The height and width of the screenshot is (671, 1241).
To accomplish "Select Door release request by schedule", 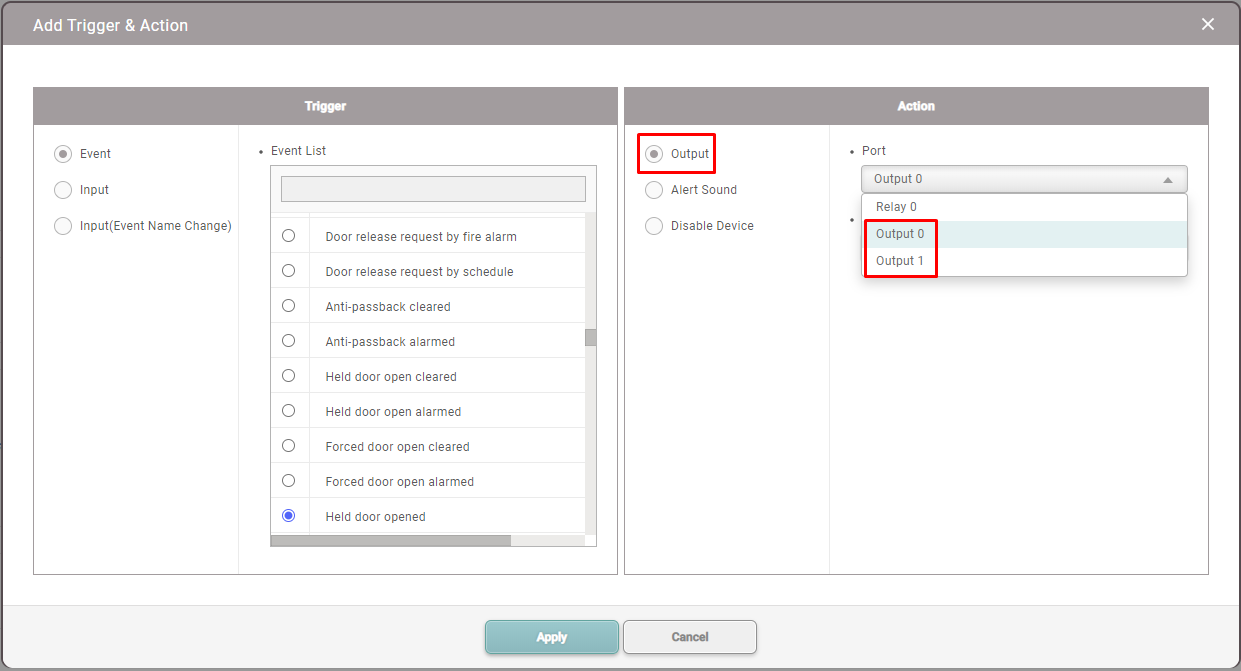I will [x=289, y=271].
